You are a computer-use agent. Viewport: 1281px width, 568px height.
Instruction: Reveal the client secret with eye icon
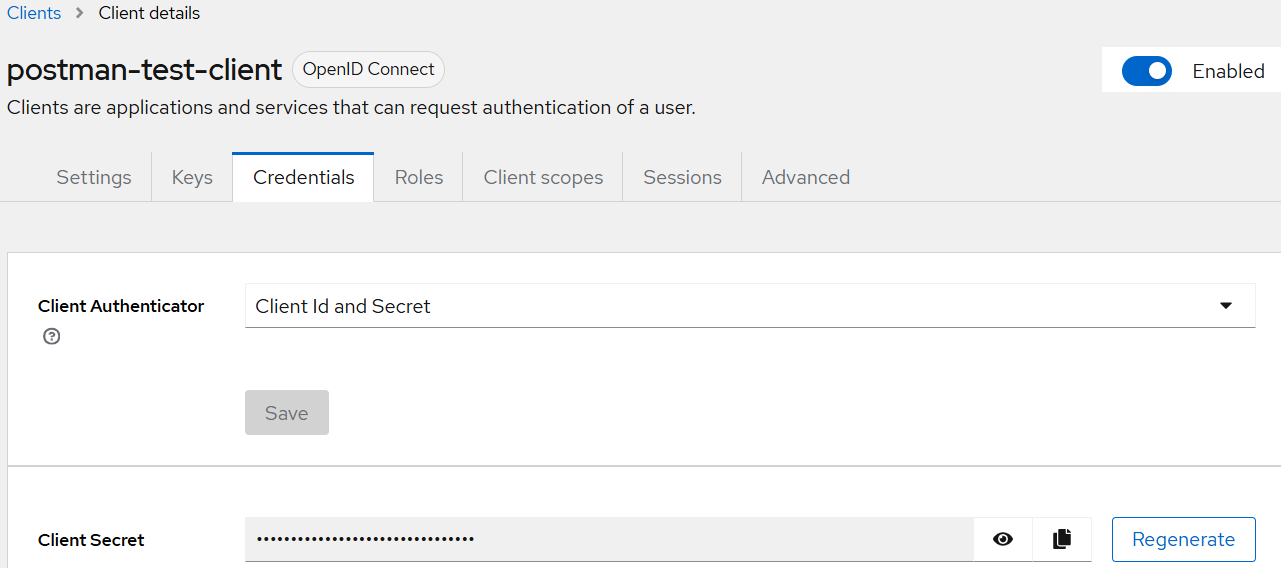1003,539
